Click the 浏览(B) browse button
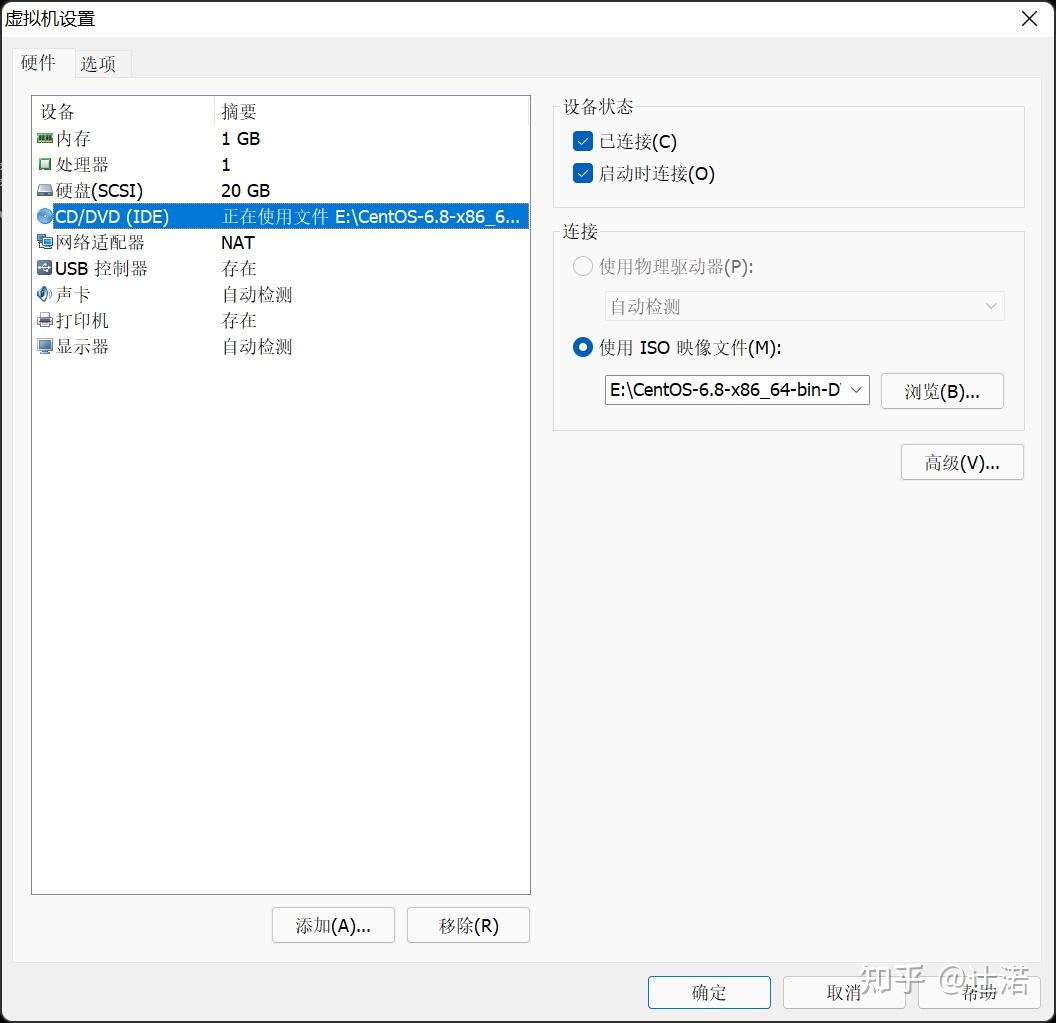1056x1023 pixels. click(941, 390)
